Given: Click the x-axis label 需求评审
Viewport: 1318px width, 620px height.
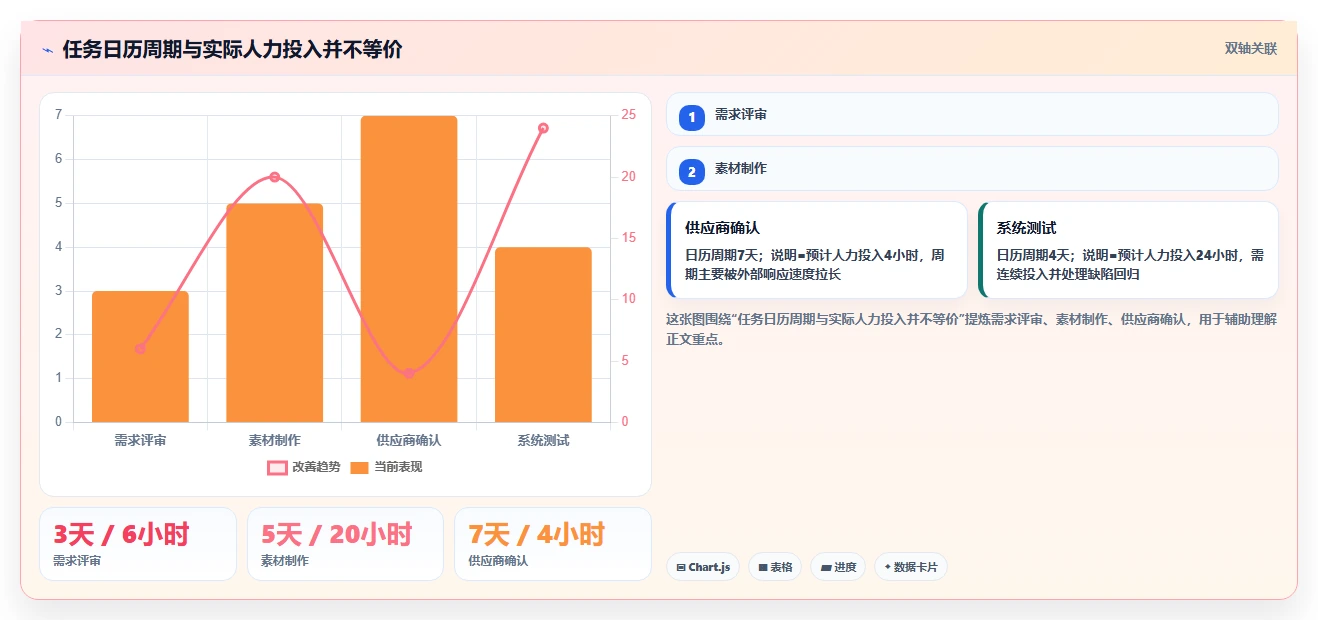Looking at the screenshot, I should tap(140, 440).
